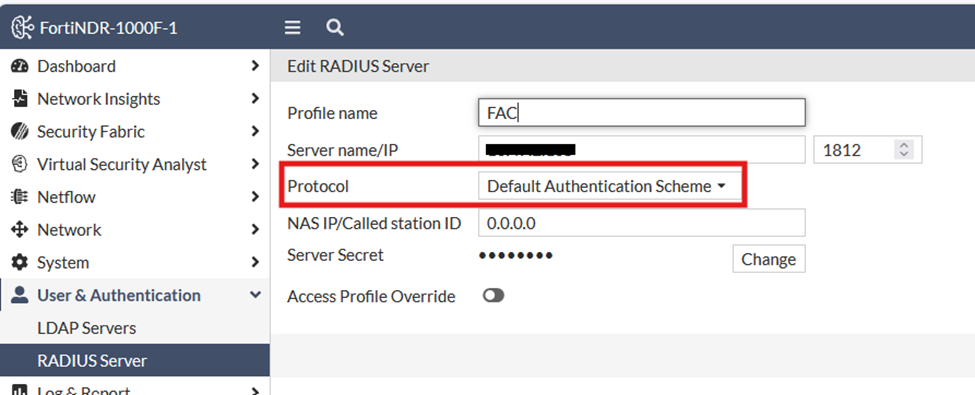This screenshot has height=395, width=975.
Task: Expand System menu chevron
Action: 255,262
